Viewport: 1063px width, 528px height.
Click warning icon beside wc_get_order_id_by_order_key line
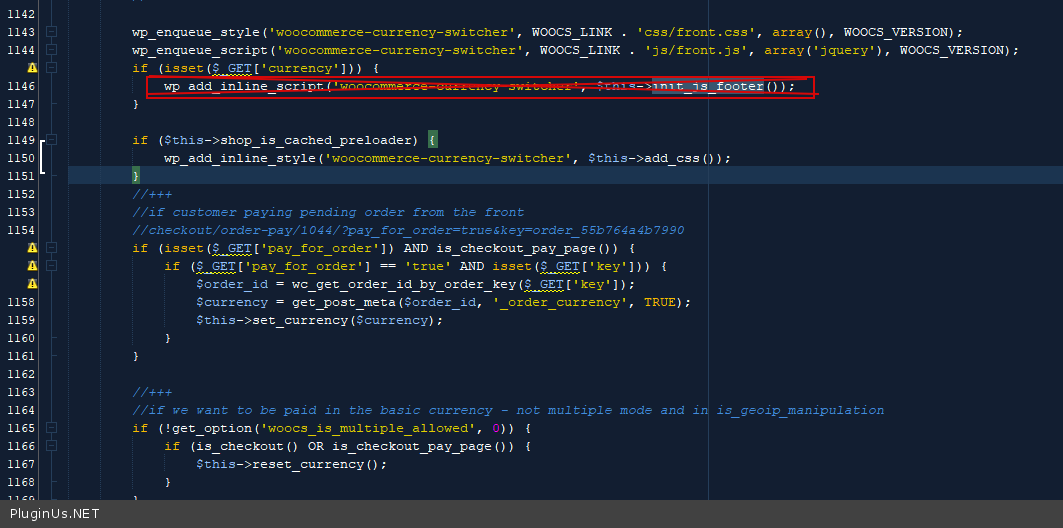point(32,284)
